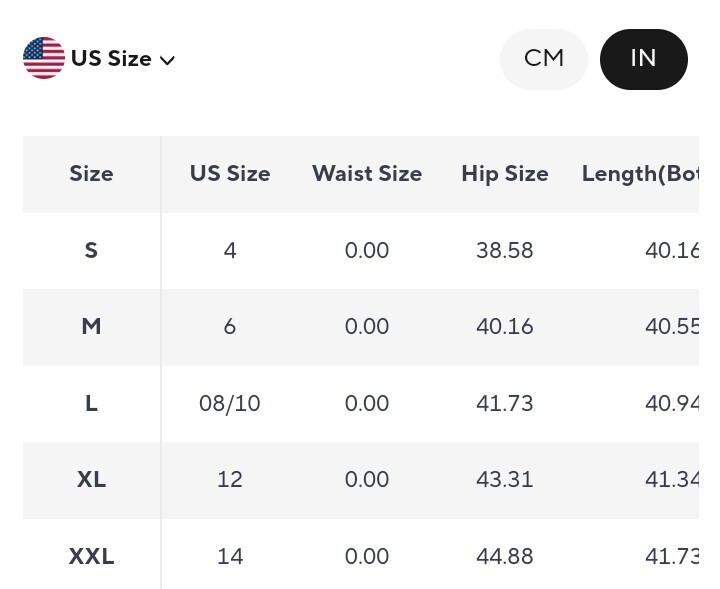Click the Size column header

coord(91,174)
